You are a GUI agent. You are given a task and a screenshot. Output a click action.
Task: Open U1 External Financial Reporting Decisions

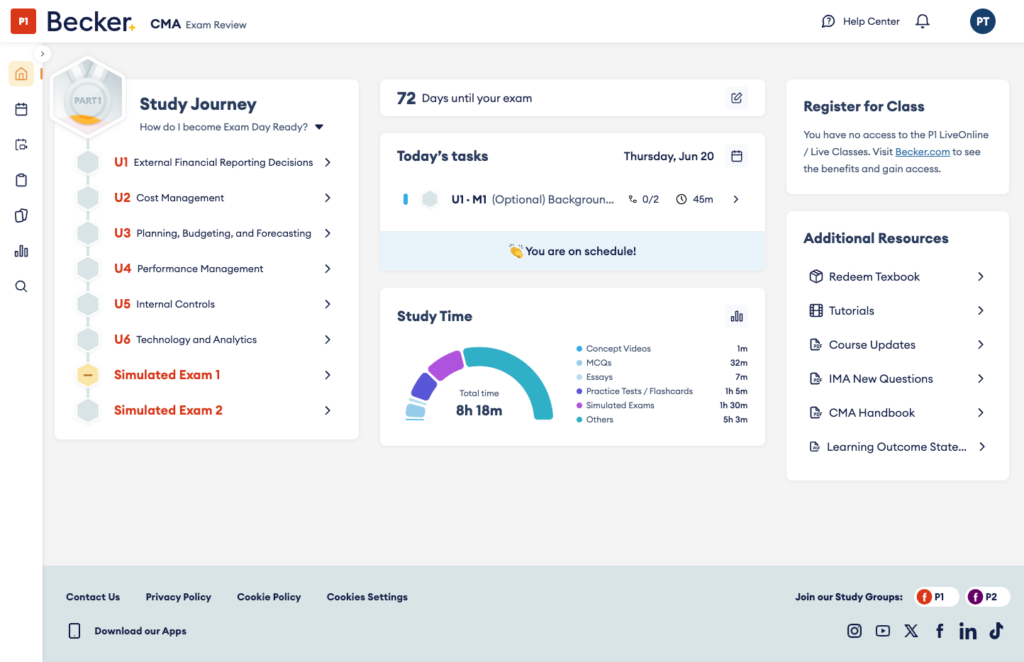tap(222, 162)
